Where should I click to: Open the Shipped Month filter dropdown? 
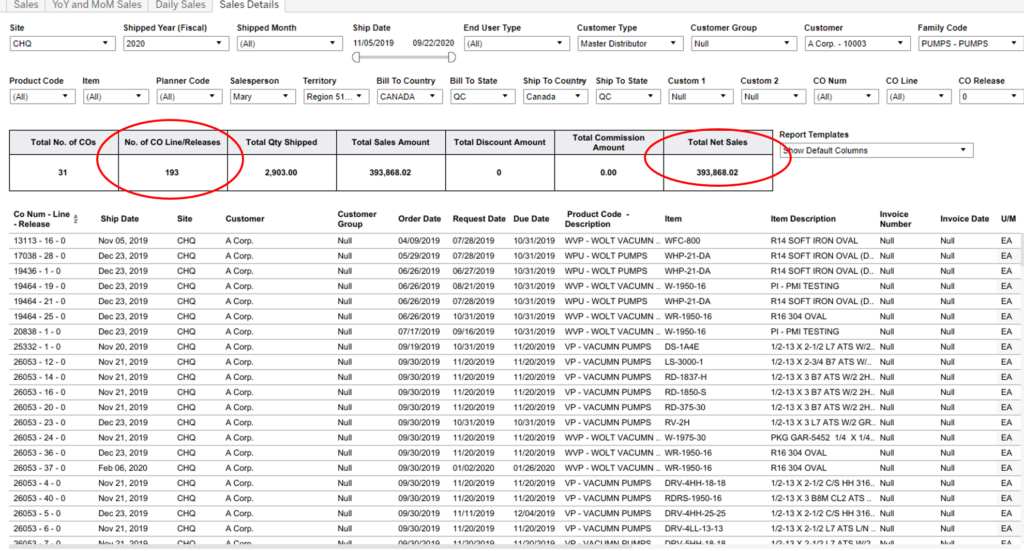click(x=289, y=44)
